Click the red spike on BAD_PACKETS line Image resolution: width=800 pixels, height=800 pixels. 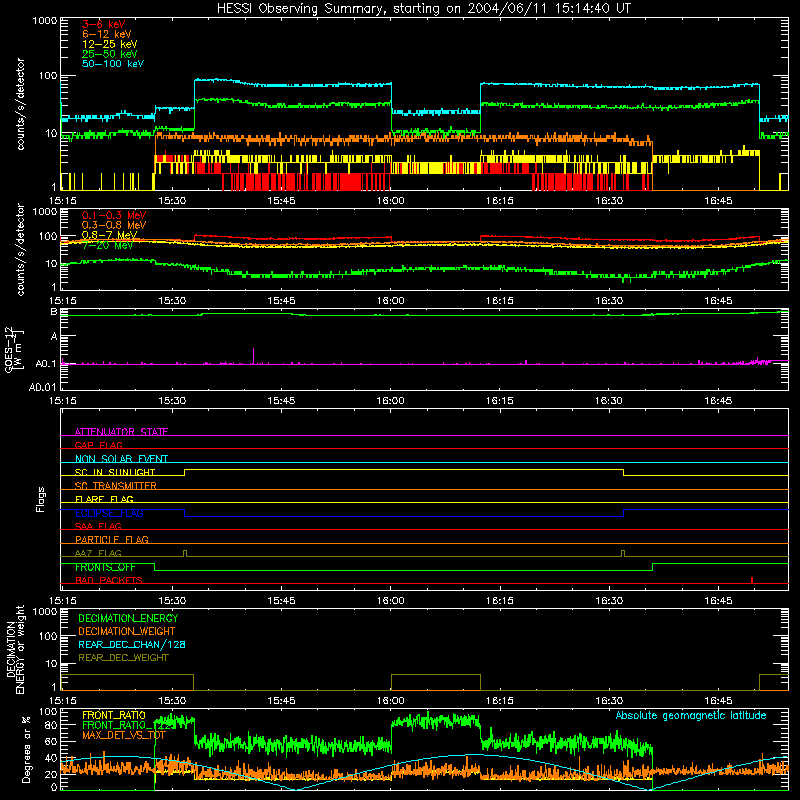752,580
